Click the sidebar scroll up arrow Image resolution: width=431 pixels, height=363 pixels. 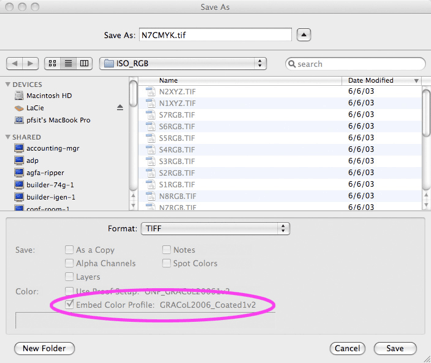tap(133, 196)
